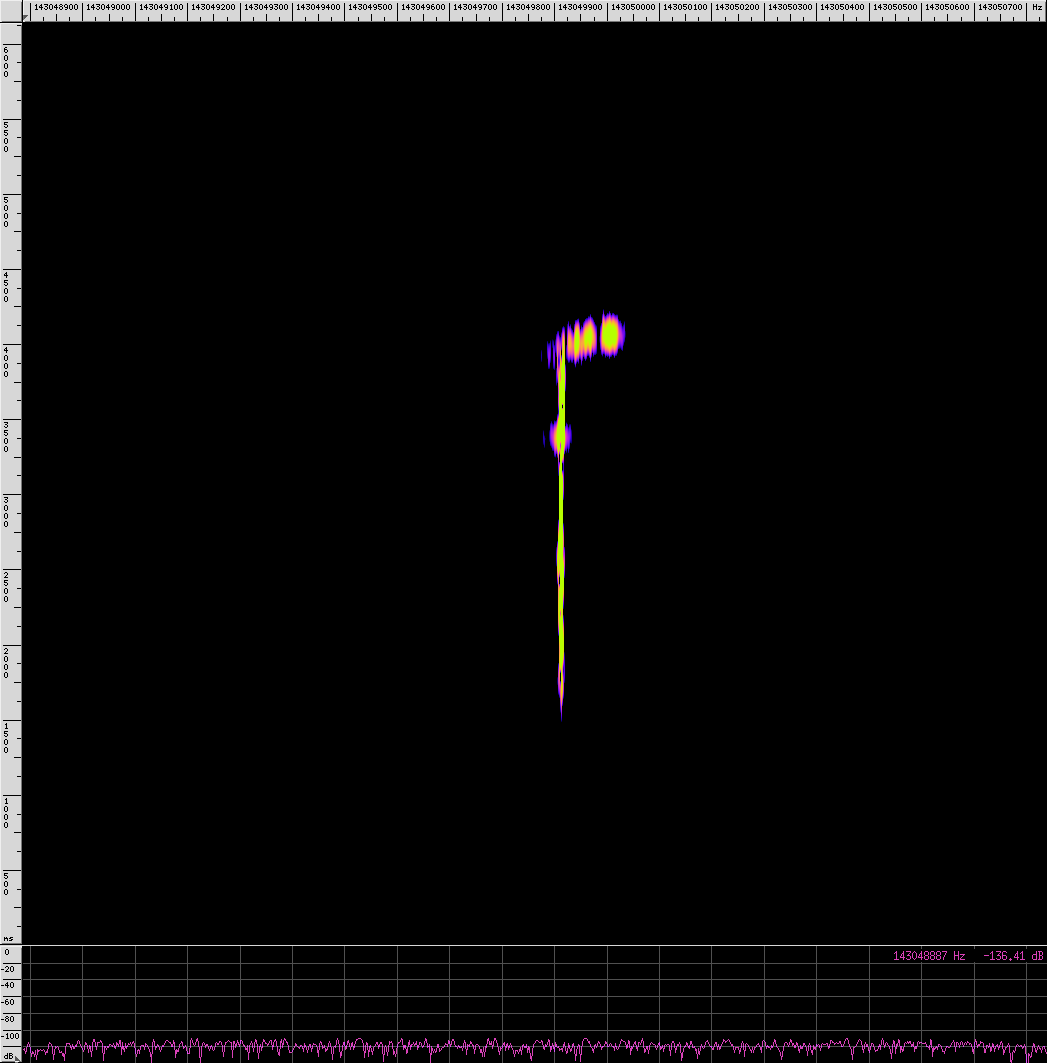Click the 143048887 Hz cursor frequency readout

[x=929, y=956]
